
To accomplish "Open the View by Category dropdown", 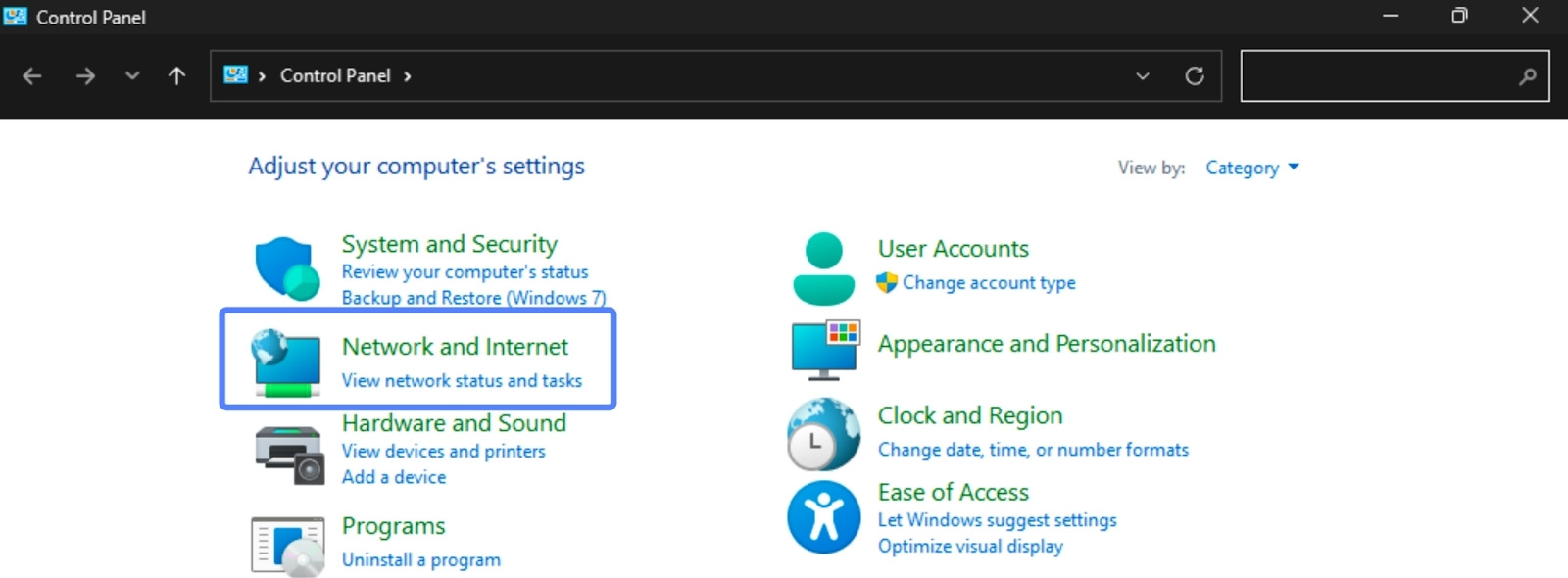I will point(1251,168).
